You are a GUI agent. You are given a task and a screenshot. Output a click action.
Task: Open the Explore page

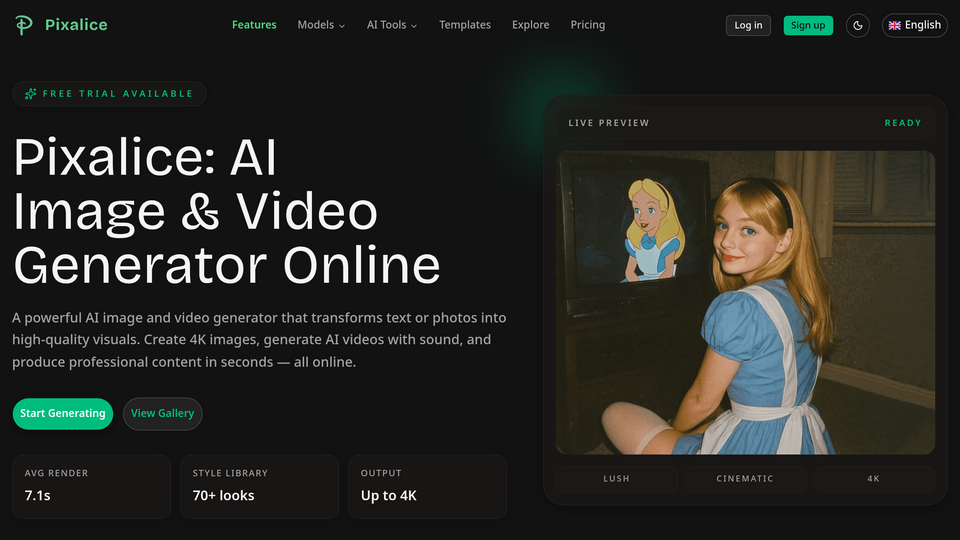coord(530,24)
